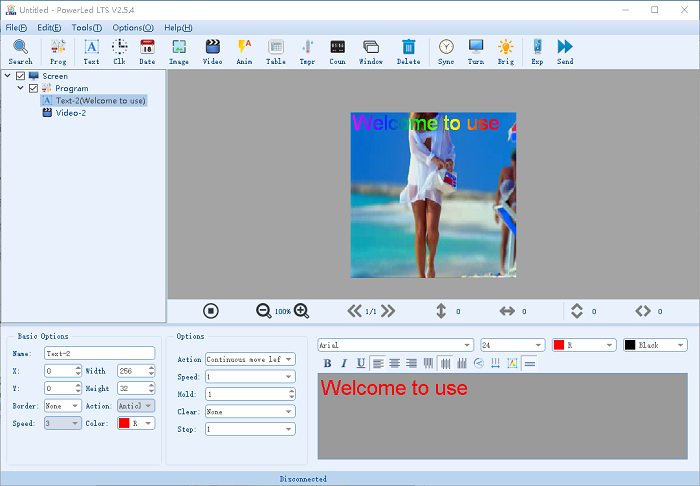Uncheck the Screen checkbox in tree
Image resolution: width=700 pixels, height=486 pixels.
click(x=21, y=76)
